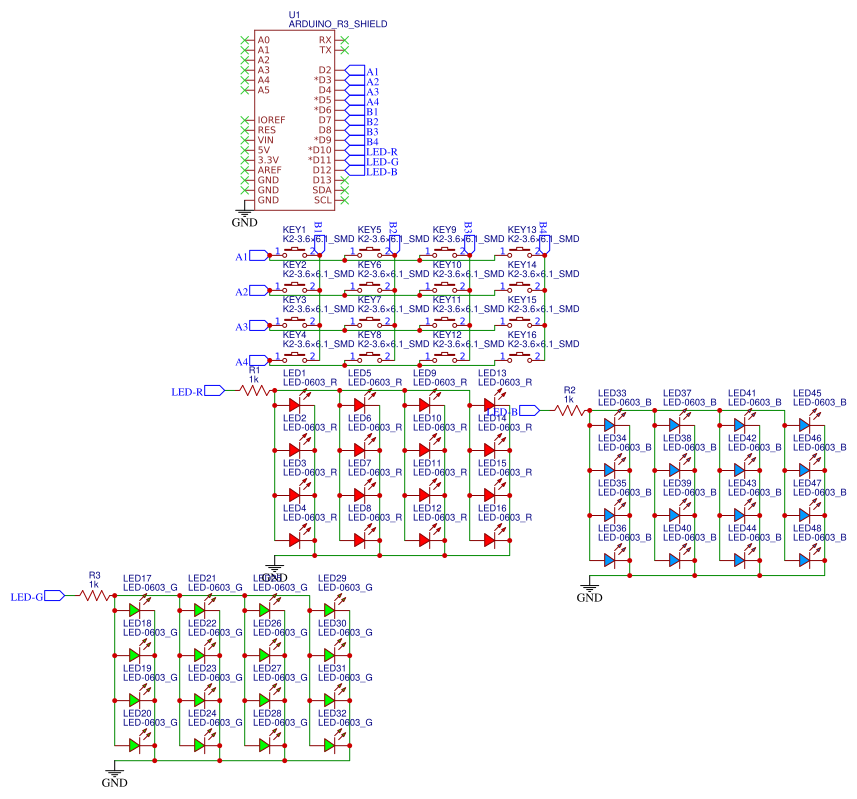Screen dimensions: 857x799
Task: Select the R3 1k resistor symbol
Action: (x=95, y=596)
